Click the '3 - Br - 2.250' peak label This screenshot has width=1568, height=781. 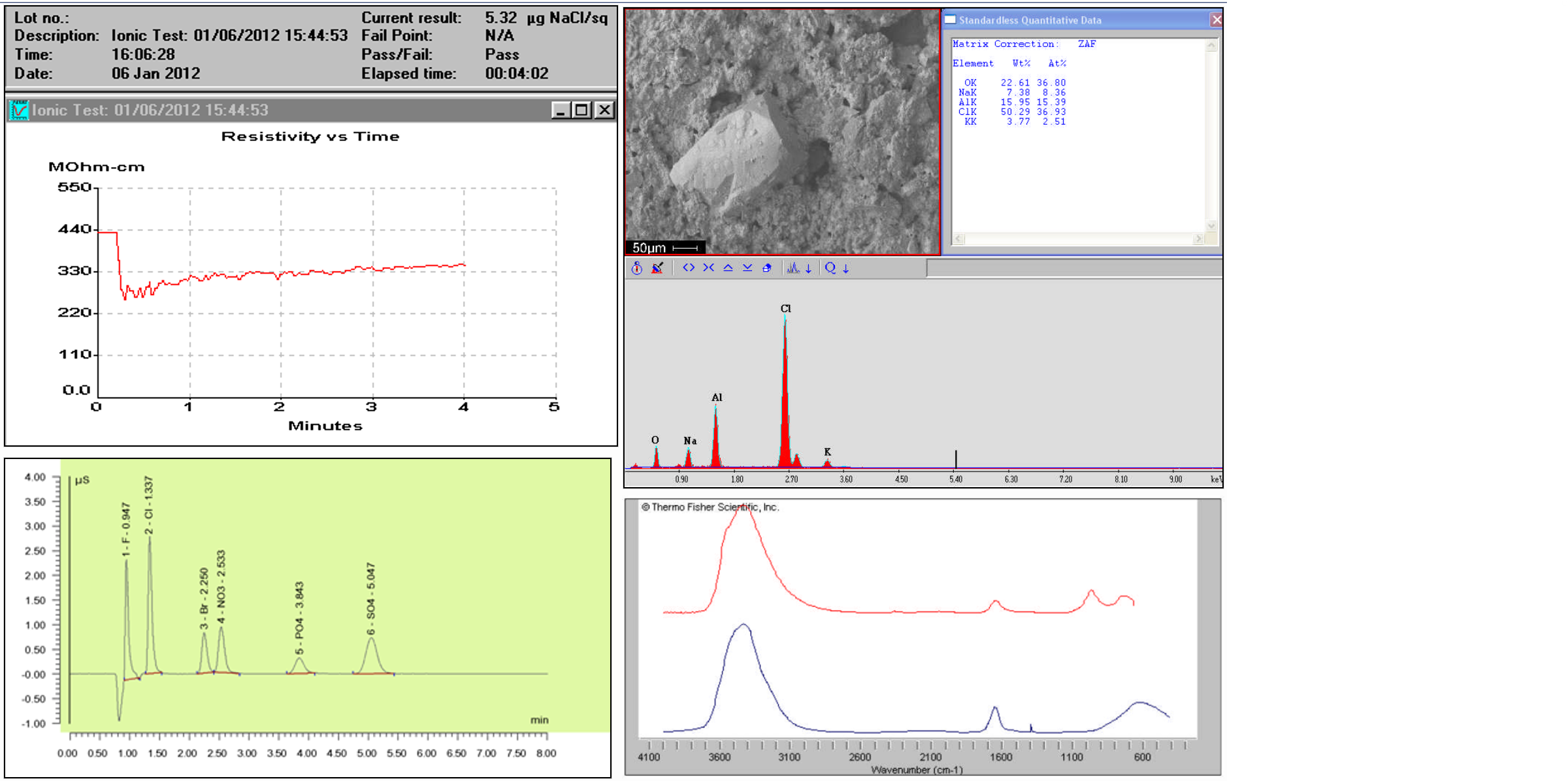tap(204, 599)
